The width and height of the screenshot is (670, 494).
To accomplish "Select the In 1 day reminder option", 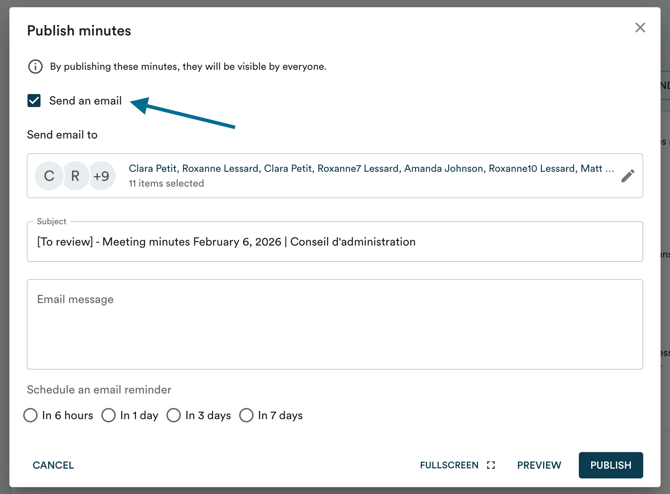I will coord(109,415).
